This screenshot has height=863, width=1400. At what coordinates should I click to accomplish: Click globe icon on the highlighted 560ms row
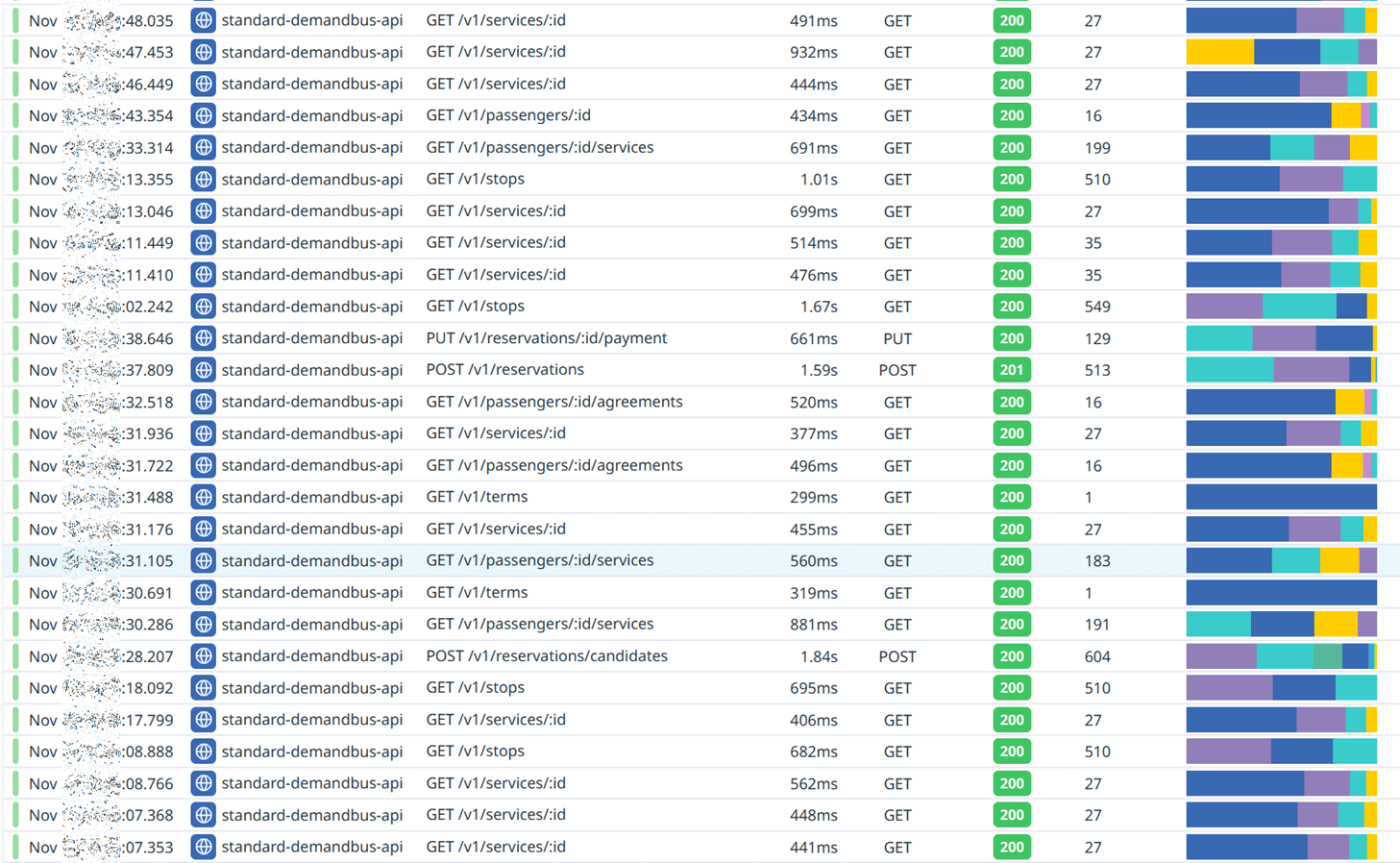point(203,560)
